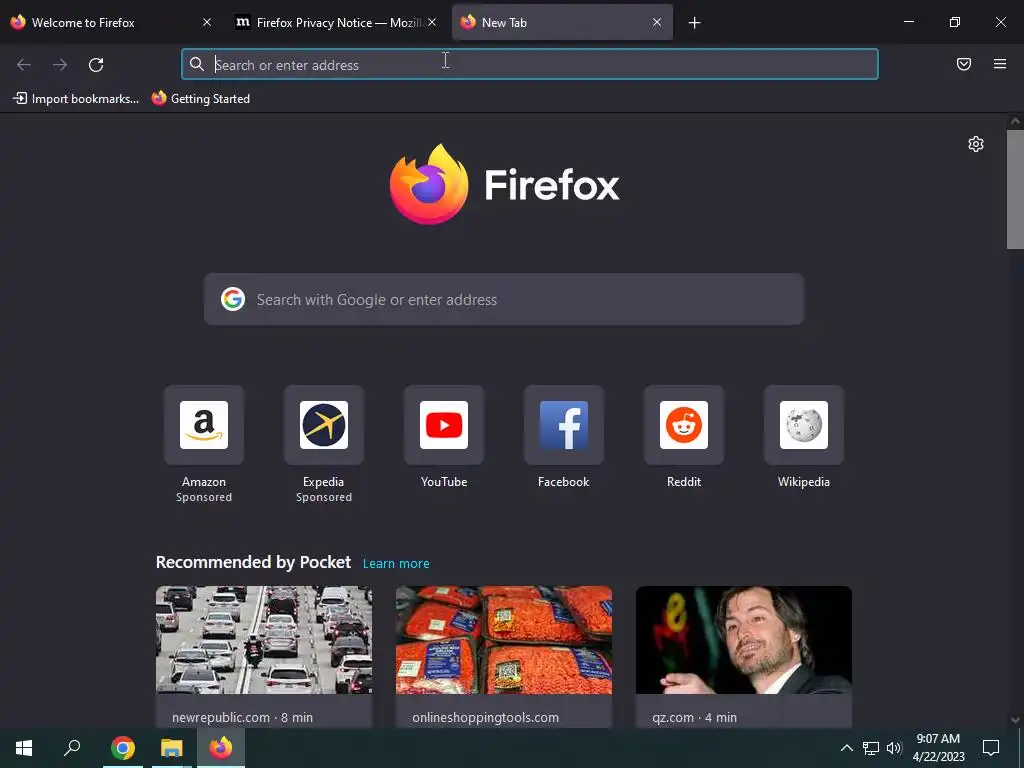Select the New Tab tab
The width and height of the screenshot is (1024, 768).
click(562, 22)
